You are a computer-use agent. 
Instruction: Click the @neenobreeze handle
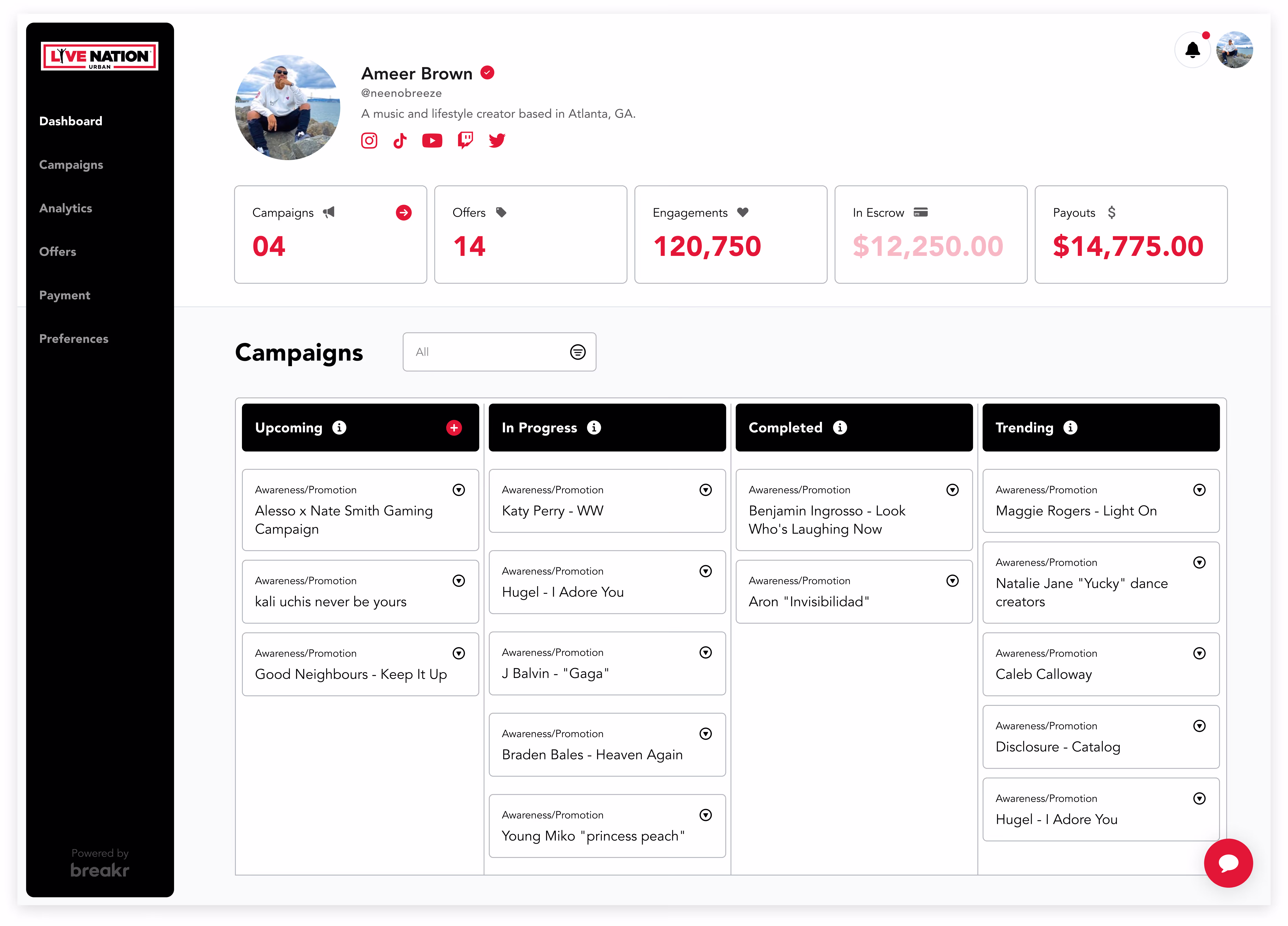click(401, 93)
